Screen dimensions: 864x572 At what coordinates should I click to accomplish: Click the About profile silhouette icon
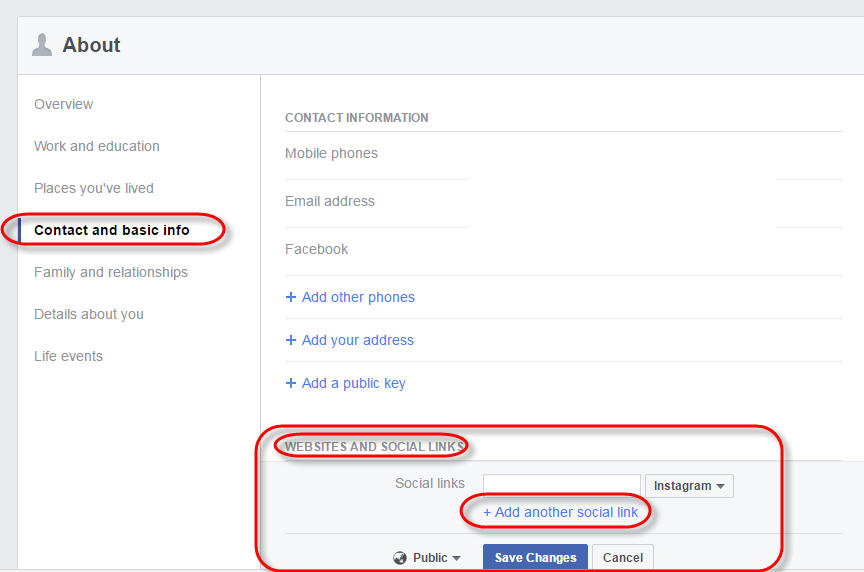click(x=42, y=45)
